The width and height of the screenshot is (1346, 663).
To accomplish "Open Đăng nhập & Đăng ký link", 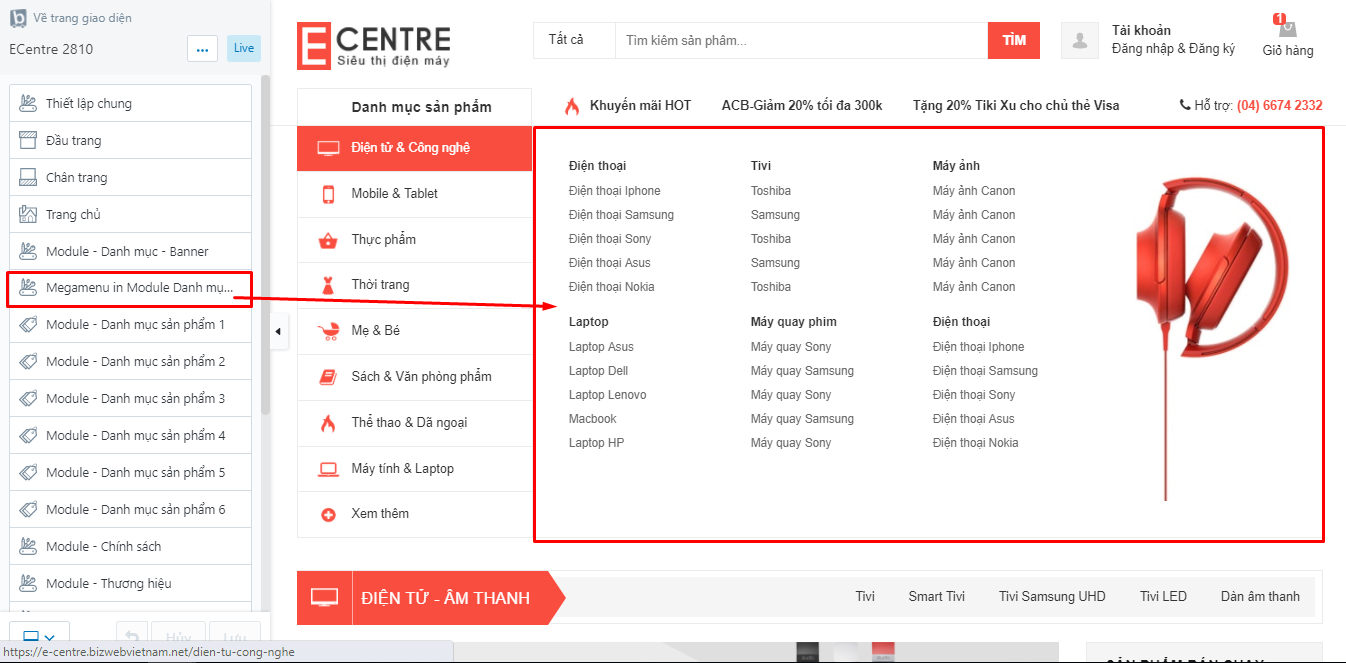I will 1173,49.
